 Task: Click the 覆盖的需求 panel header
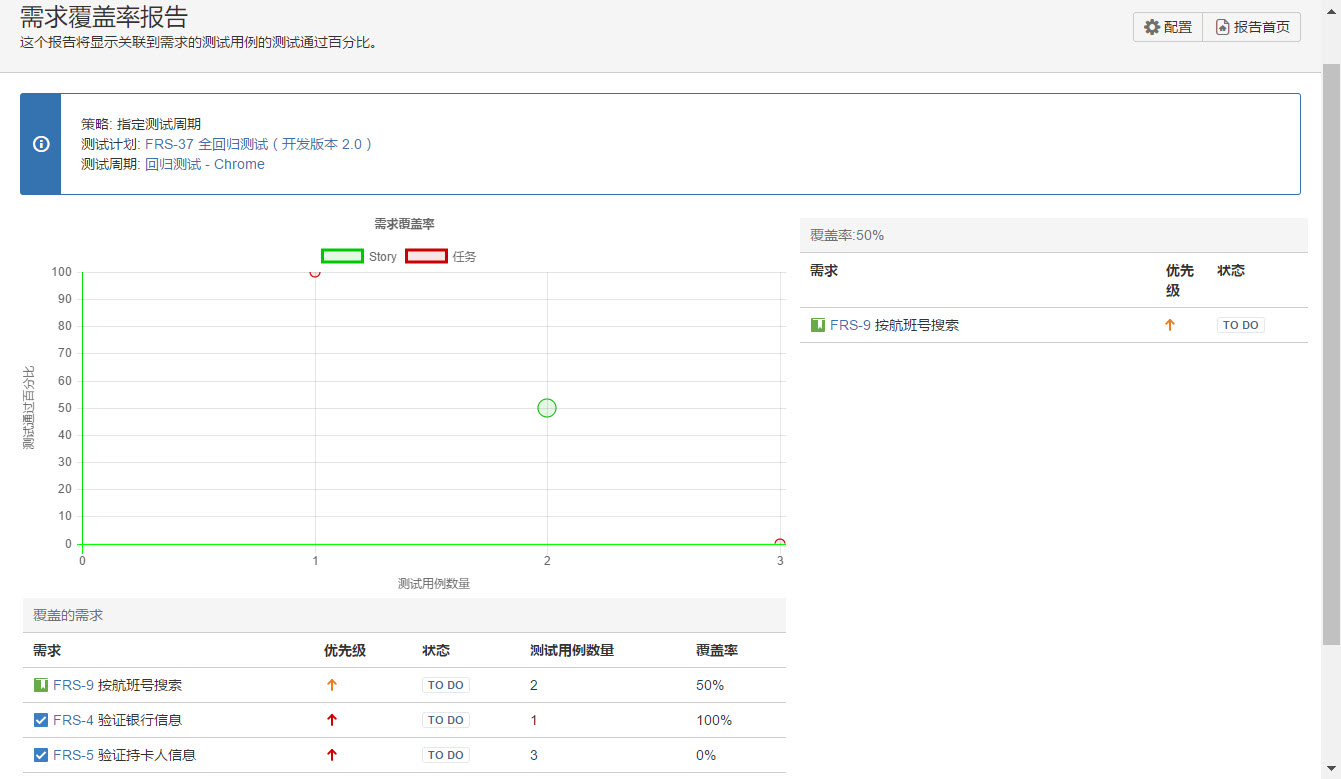click(404, 615)
